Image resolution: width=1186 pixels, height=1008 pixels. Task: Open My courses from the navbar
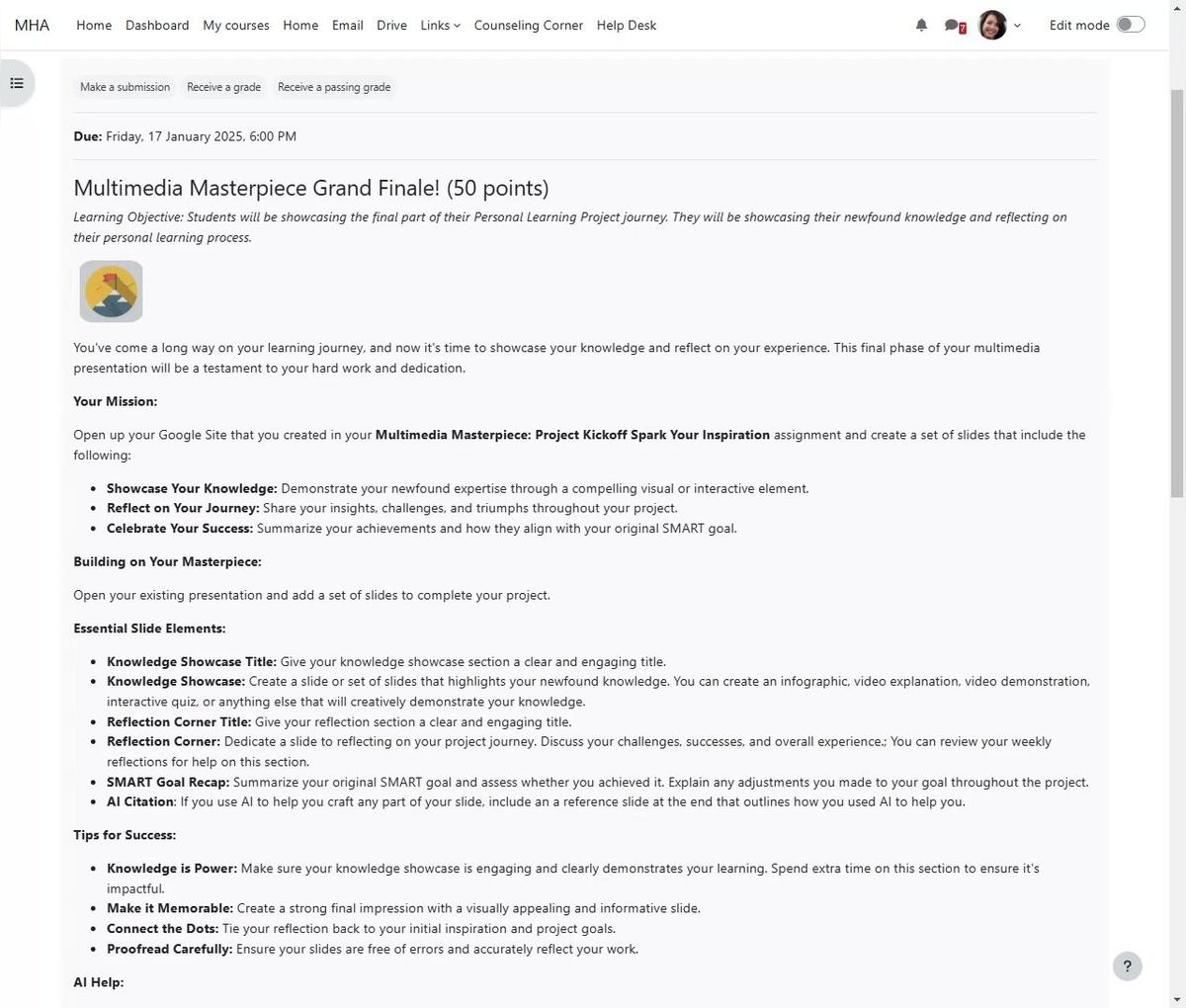pyautogui.click(x=236, y=26)
